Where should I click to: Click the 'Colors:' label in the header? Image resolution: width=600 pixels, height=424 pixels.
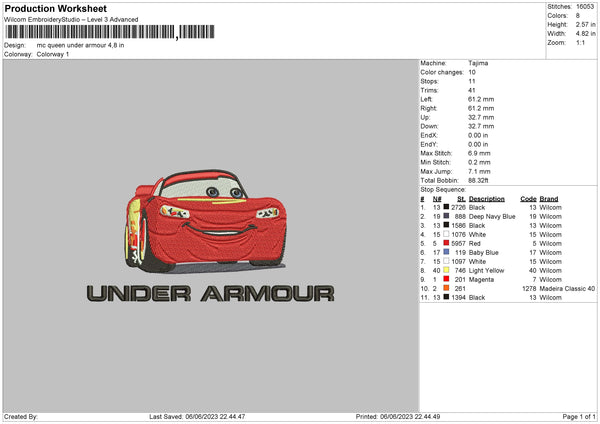coord(557,16)
